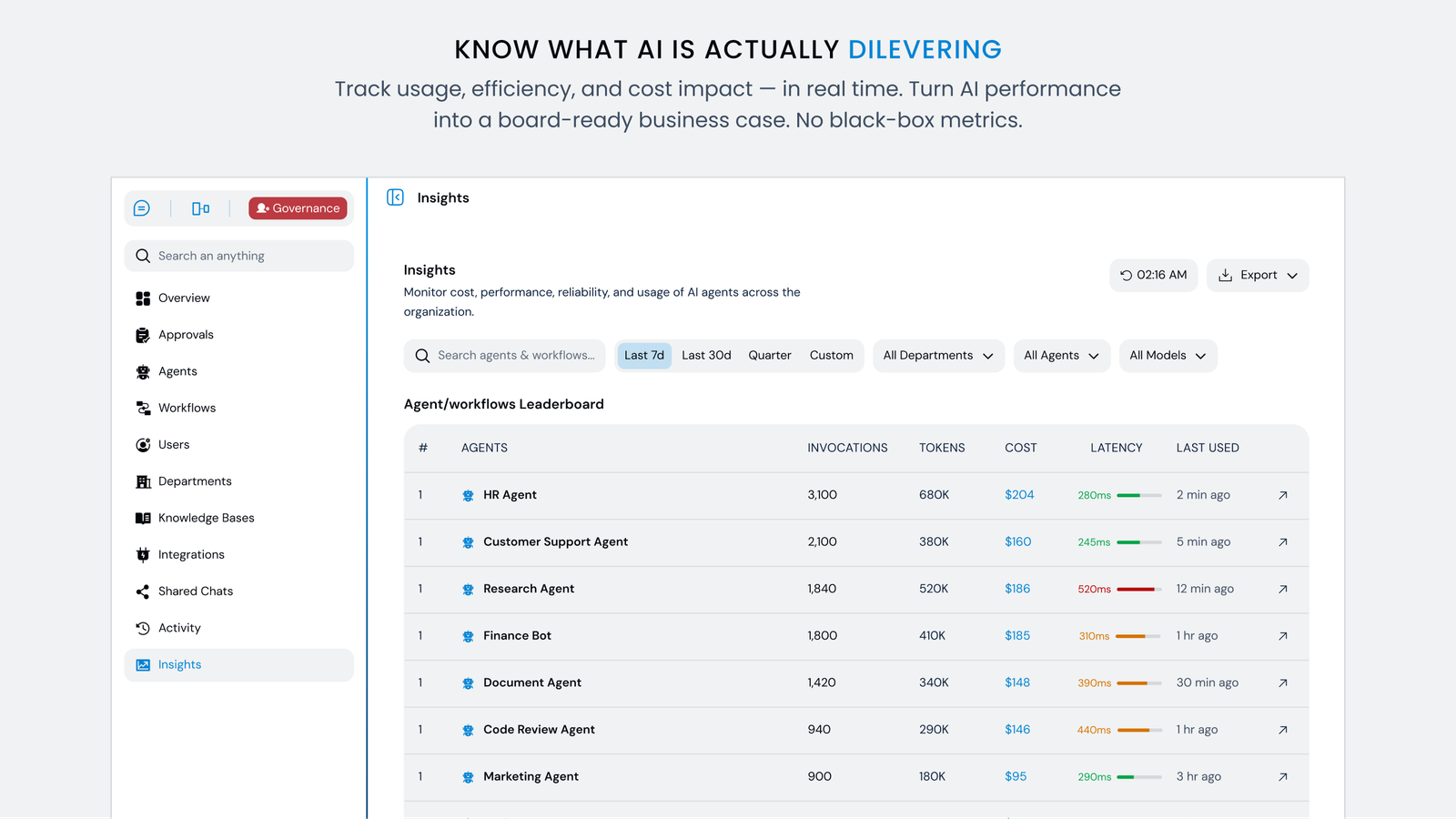Click the Finance Bot latency bar

[x=1137, y=636]
